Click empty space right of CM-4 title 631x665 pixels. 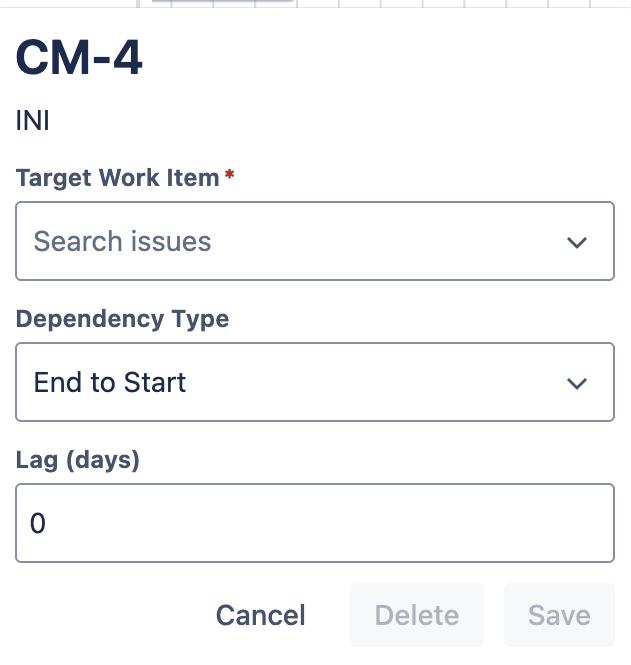pos(400,60)
